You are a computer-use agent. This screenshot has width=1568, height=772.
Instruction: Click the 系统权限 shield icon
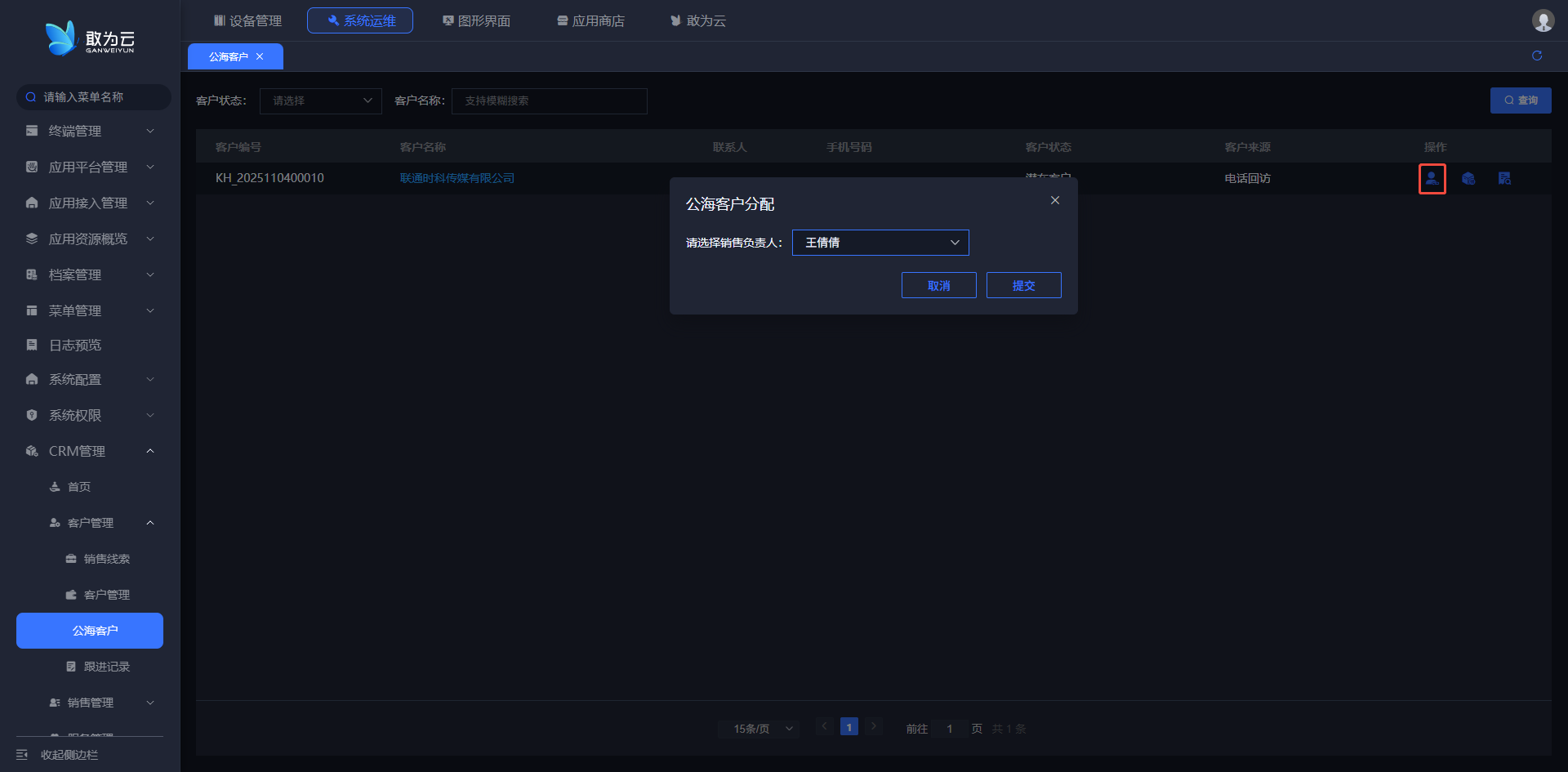(32, 415)
